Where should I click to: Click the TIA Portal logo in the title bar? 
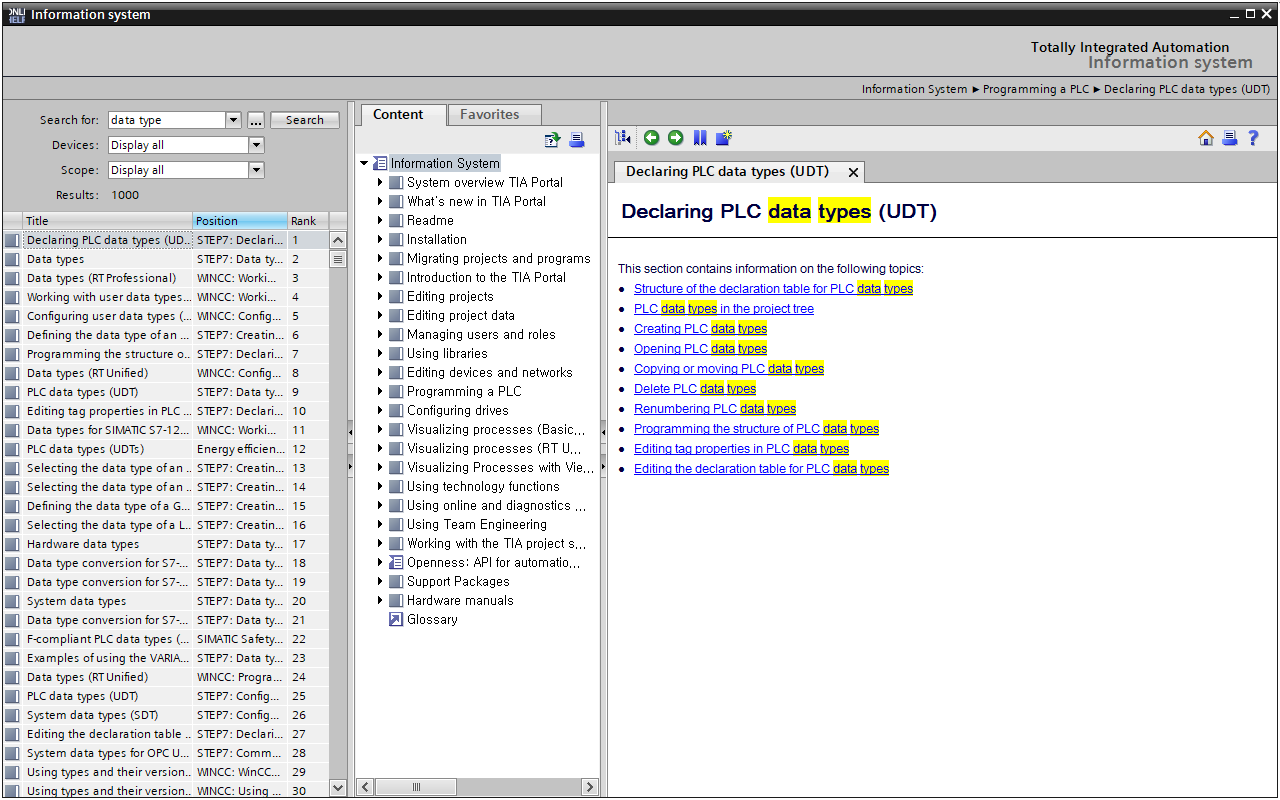[x=16, y=14]
